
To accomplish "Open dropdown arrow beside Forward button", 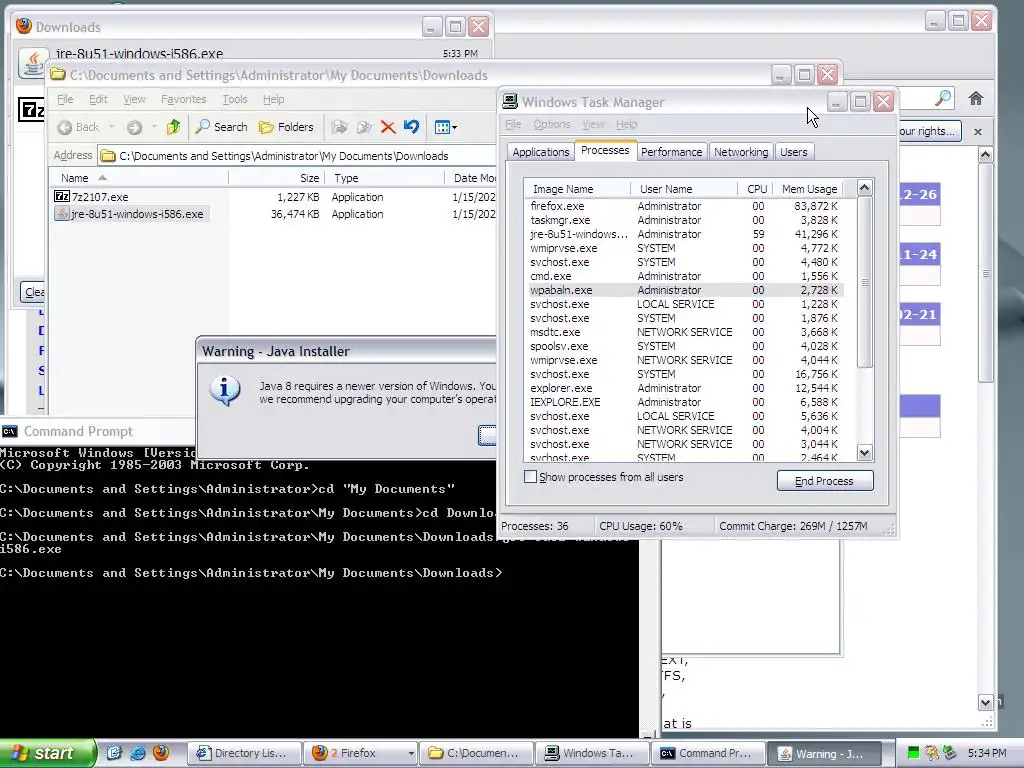I will 154,127.
